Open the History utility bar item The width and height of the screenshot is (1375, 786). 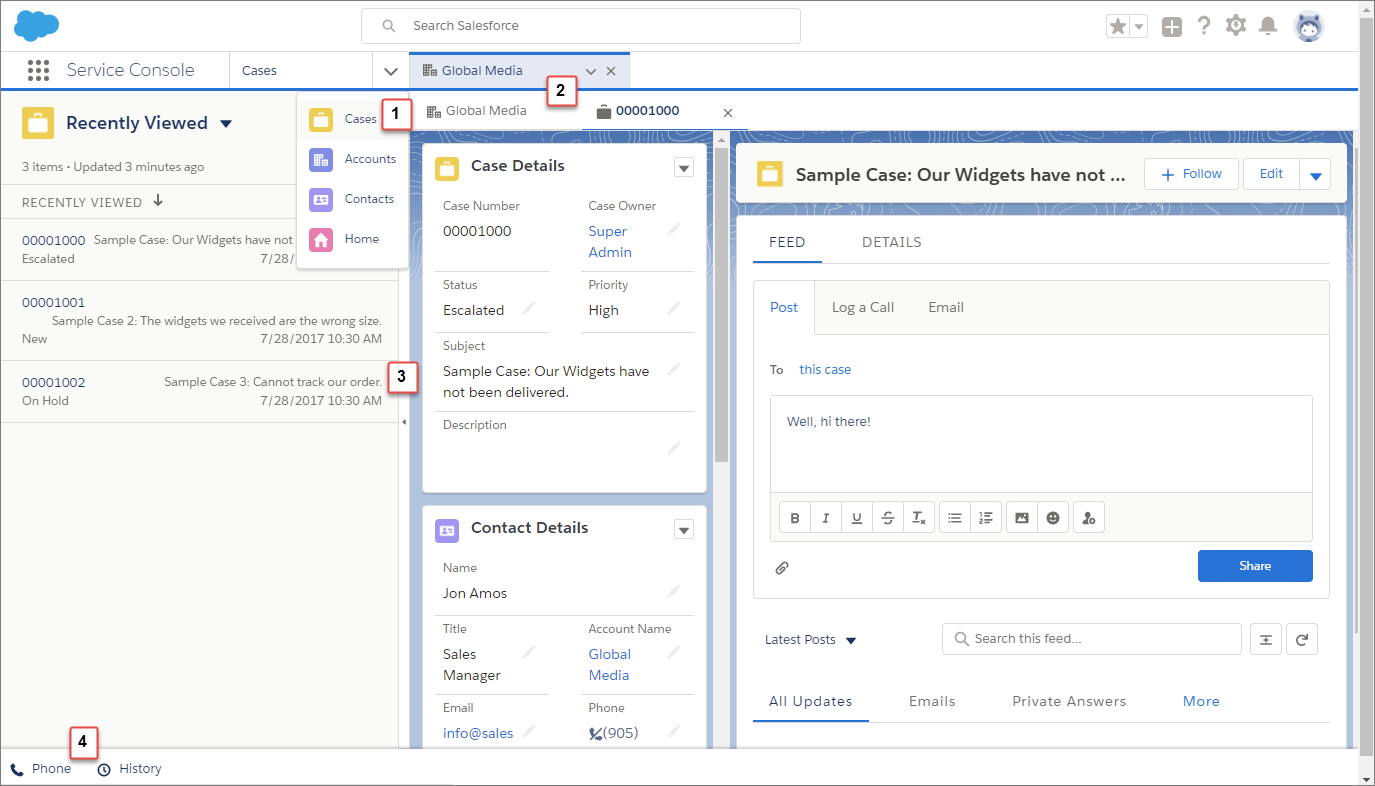coord(129,769)
